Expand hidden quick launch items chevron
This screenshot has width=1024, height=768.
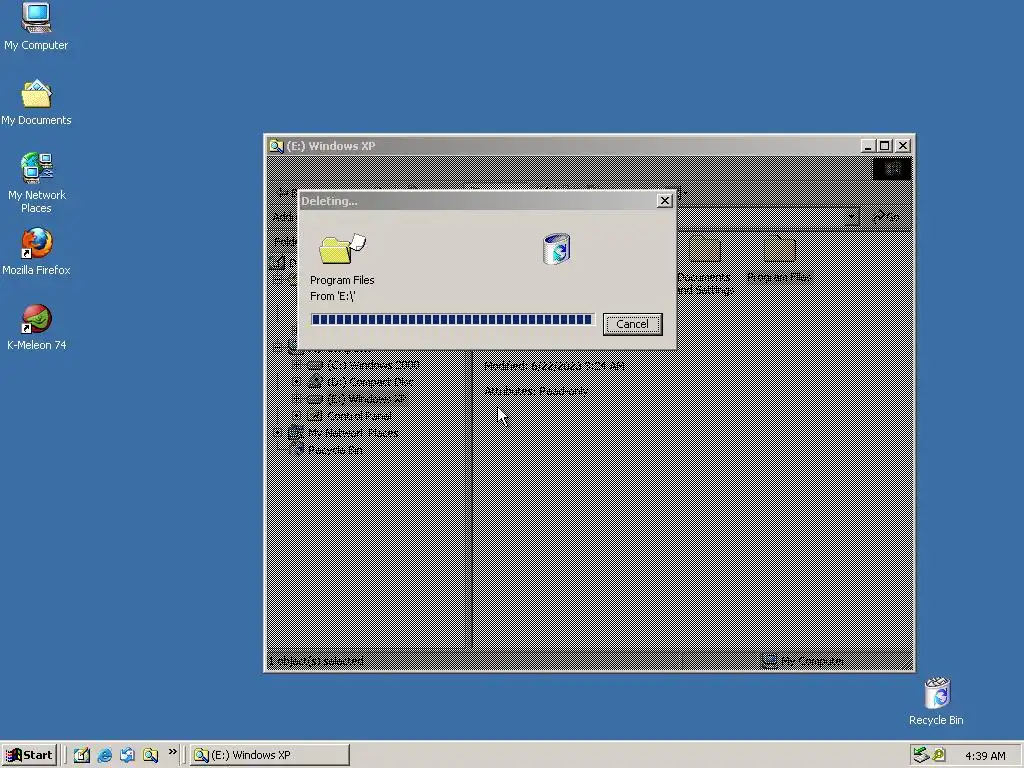click(x=172, y=752)
